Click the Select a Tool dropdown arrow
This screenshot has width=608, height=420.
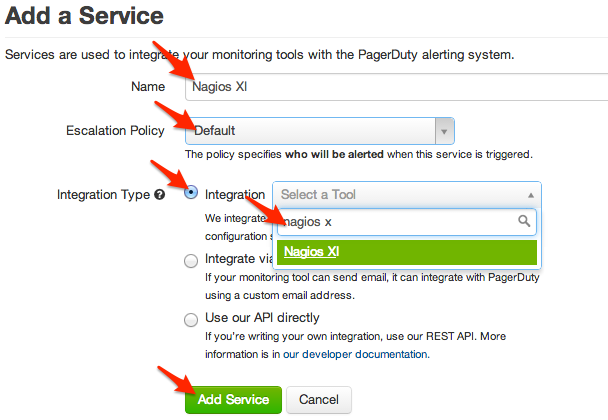(528, 194)
